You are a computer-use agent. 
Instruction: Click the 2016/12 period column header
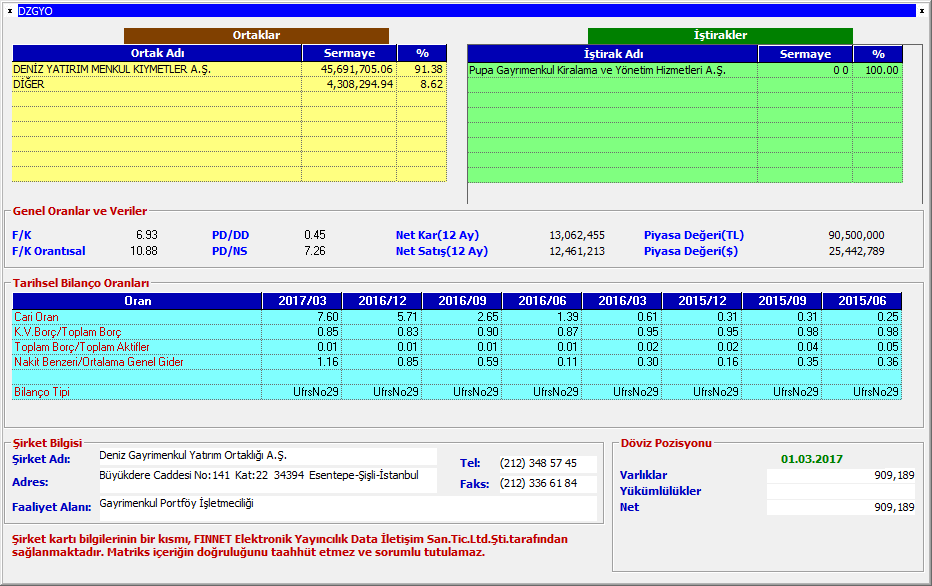[x=382, y=301]
